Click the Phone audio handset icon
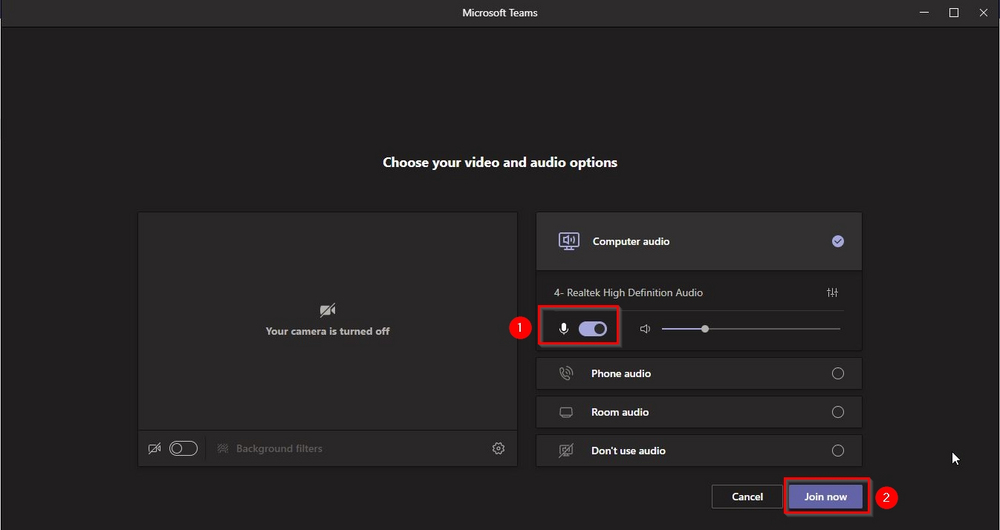1000x530 pixels. (566, 374)
